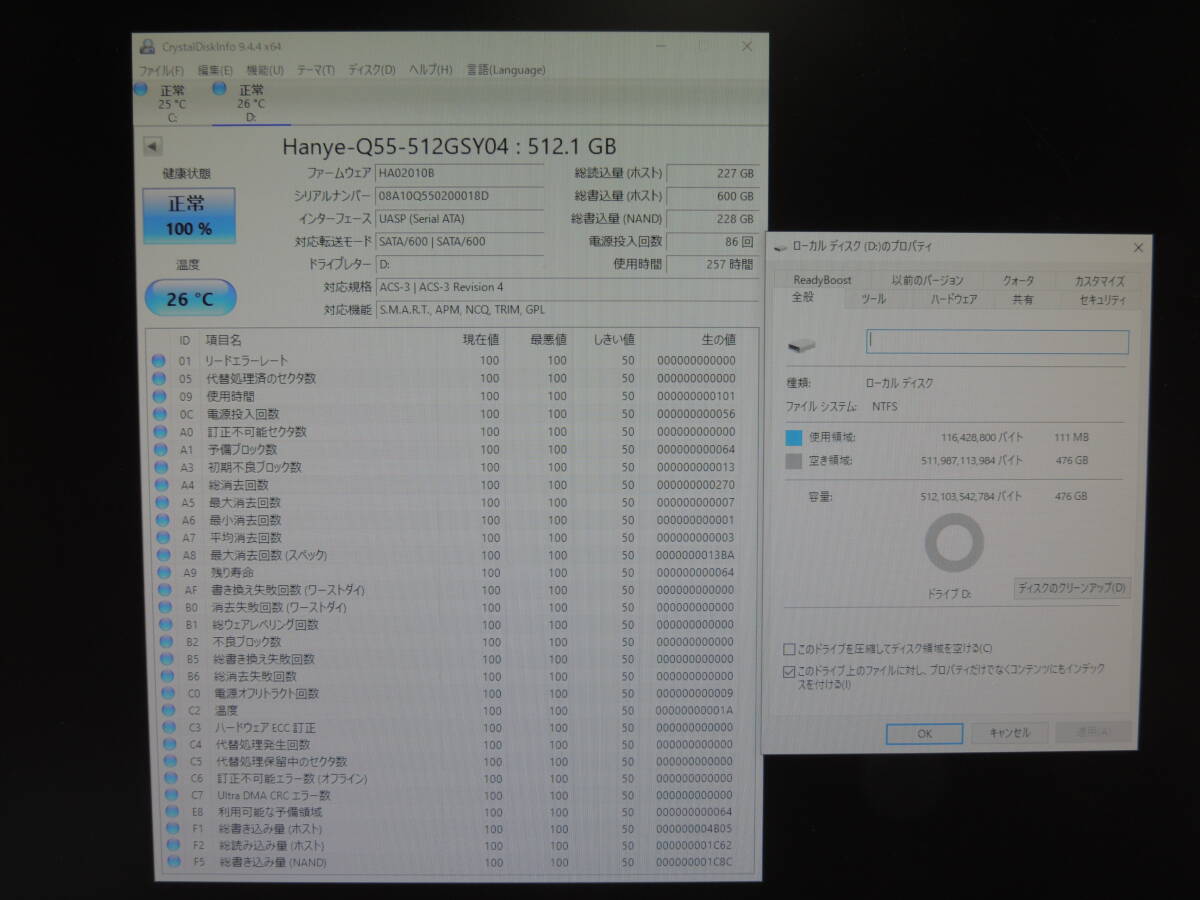Click the CrystalDiskInfo icon in the title bar

(148, 46)
